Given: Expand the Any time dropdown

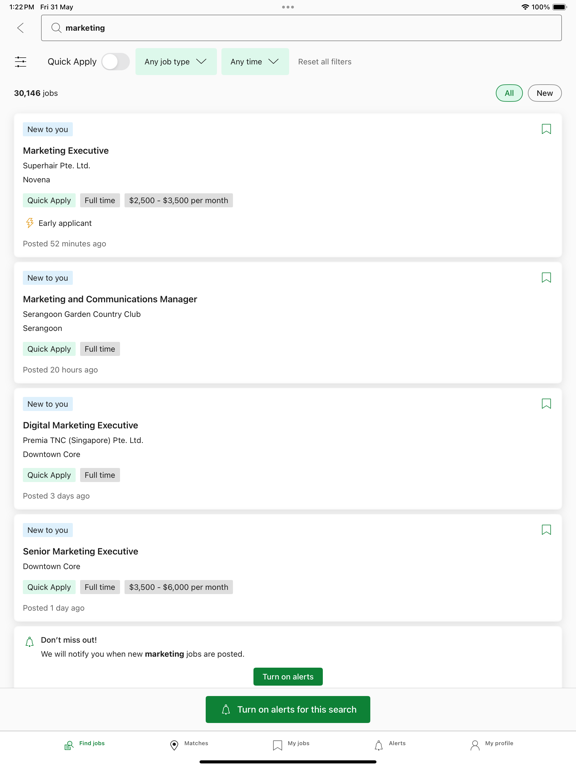Looking at the screenshot, I should tap(255, 62).
